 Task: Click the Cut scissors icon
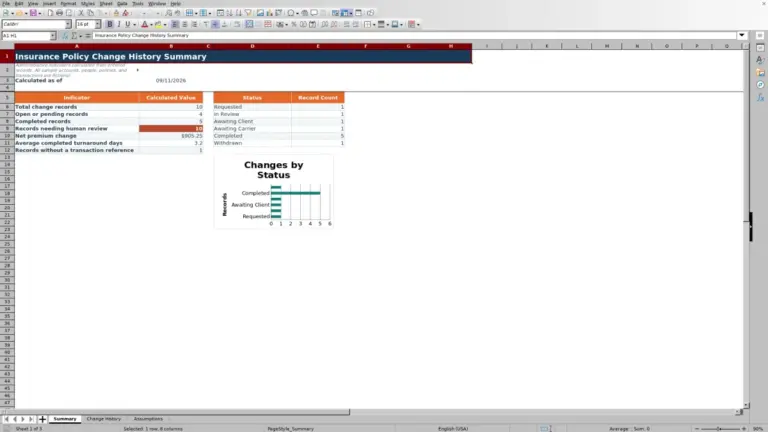(x=81, y=13)
